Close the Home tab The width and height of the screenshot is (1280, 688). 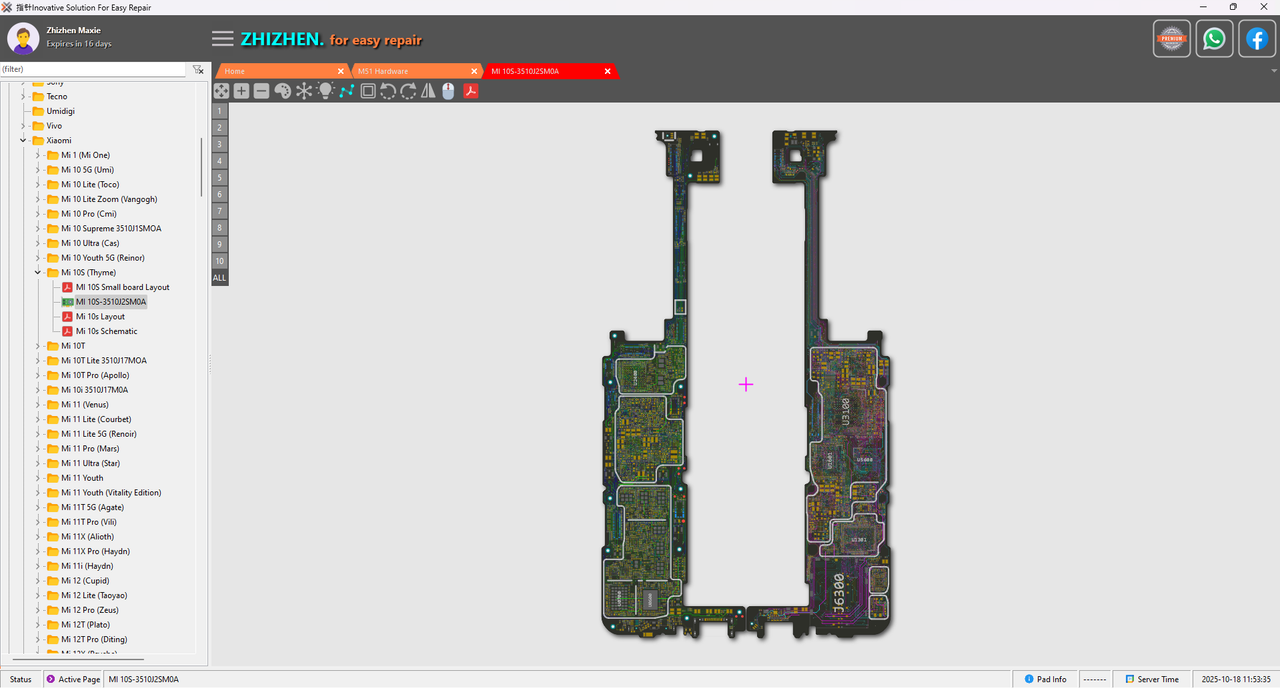[340, 71]
